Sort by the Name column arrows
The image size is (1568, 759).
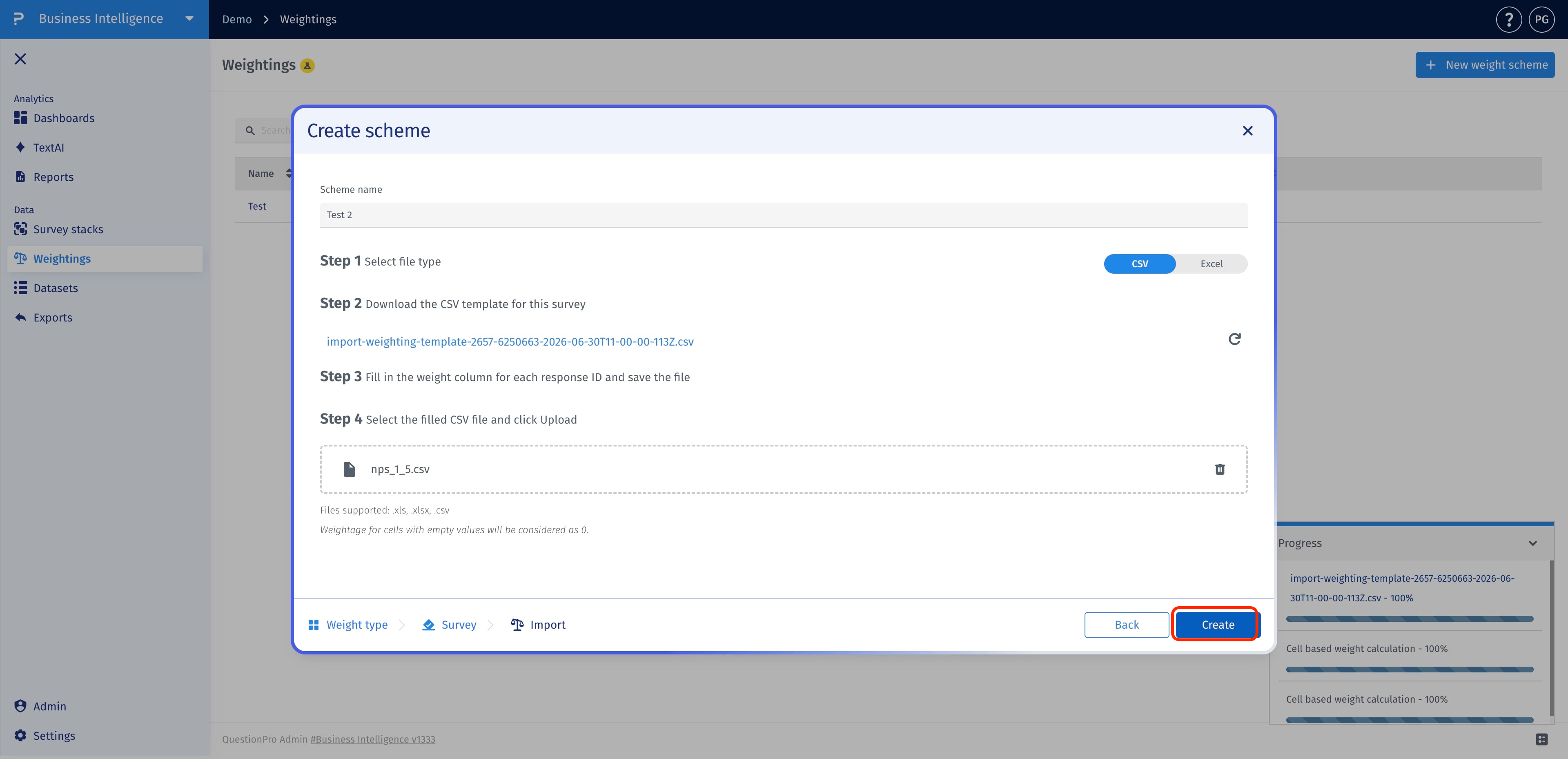(x=289, y=174)
